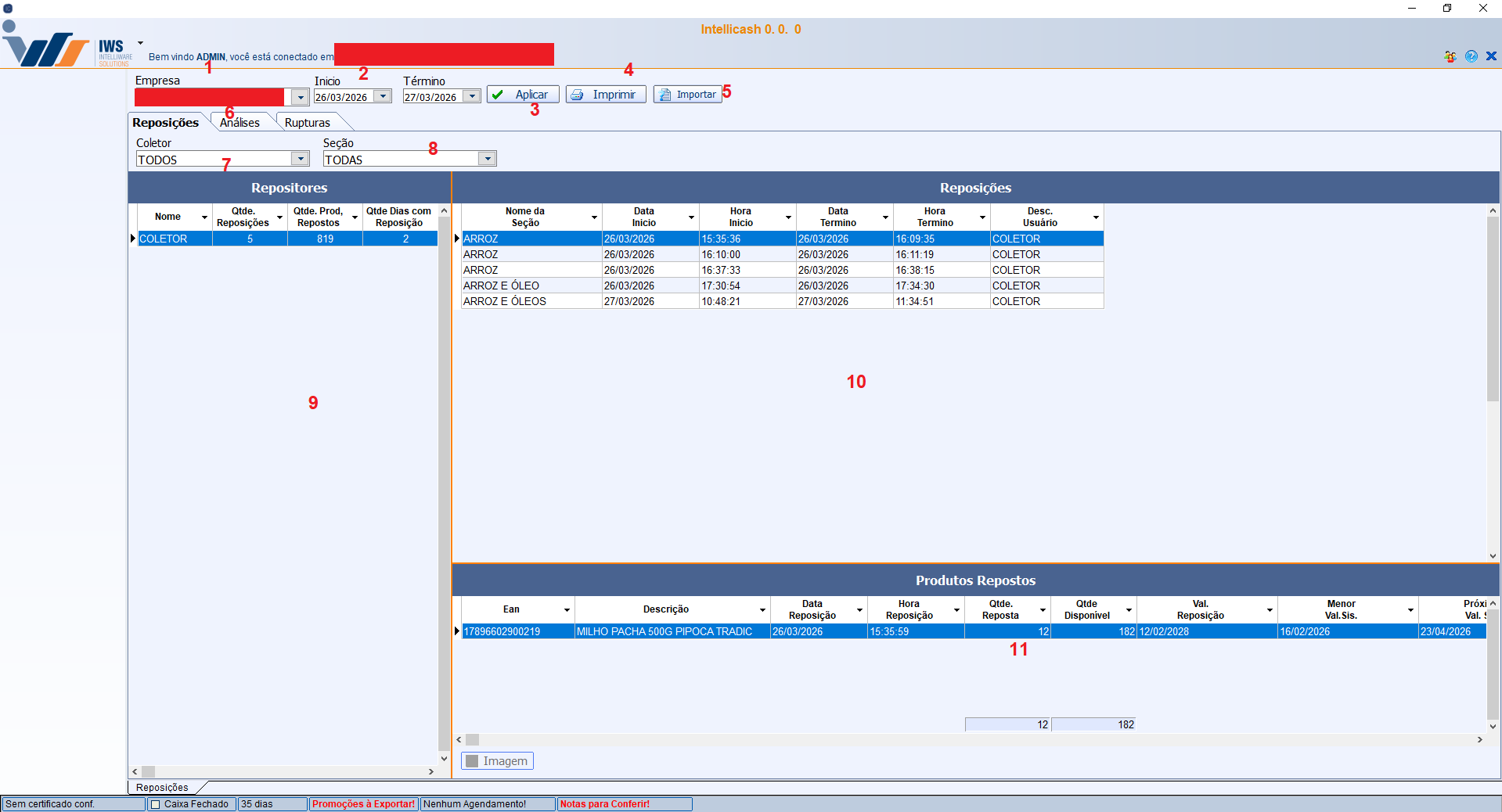Expand the Coletor dropdown
Image resolution: width=1502 pixels, height=812 pixels.
point(300,159)
